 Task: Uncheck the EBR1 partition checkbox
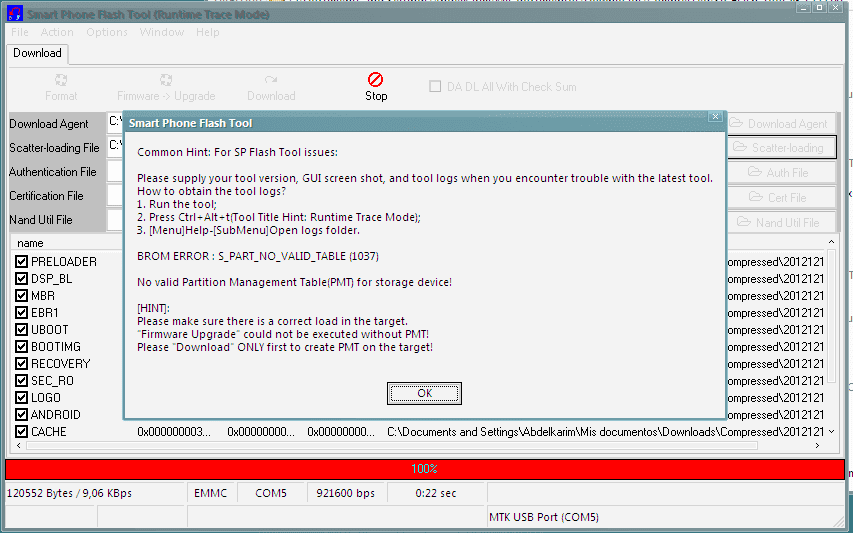click(x=21, y=313)
